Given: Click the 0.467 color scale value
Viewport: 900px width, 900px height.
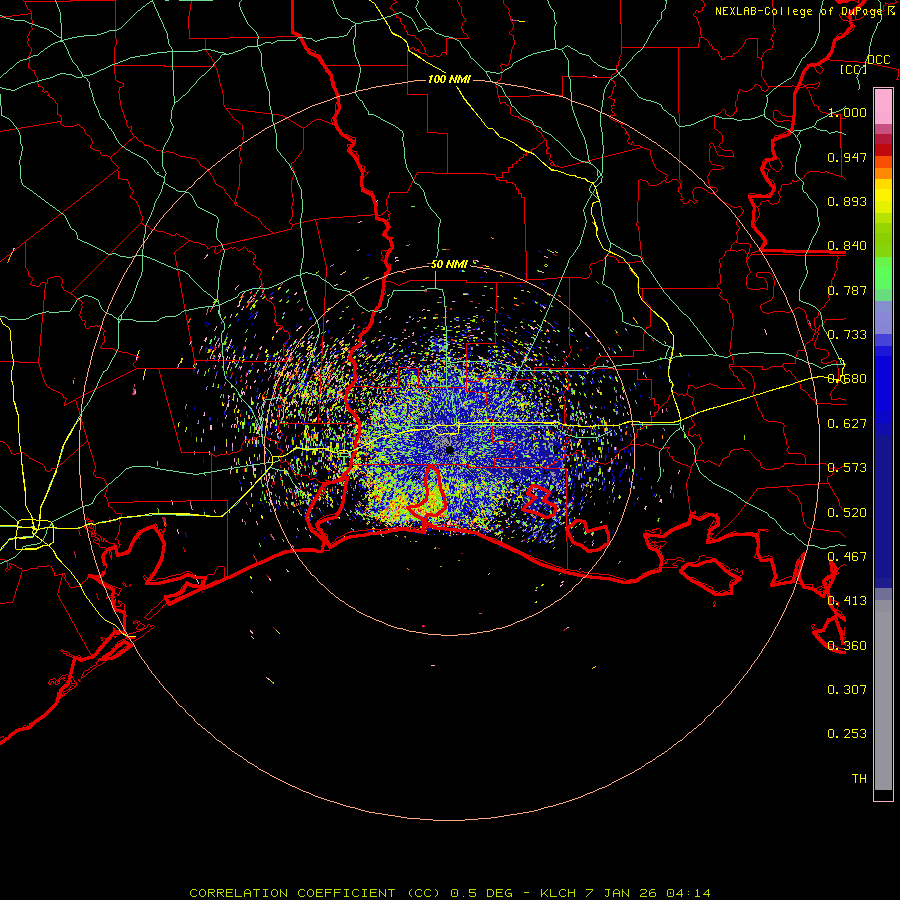Looking at the screenshot, I should tap(847, 557).
